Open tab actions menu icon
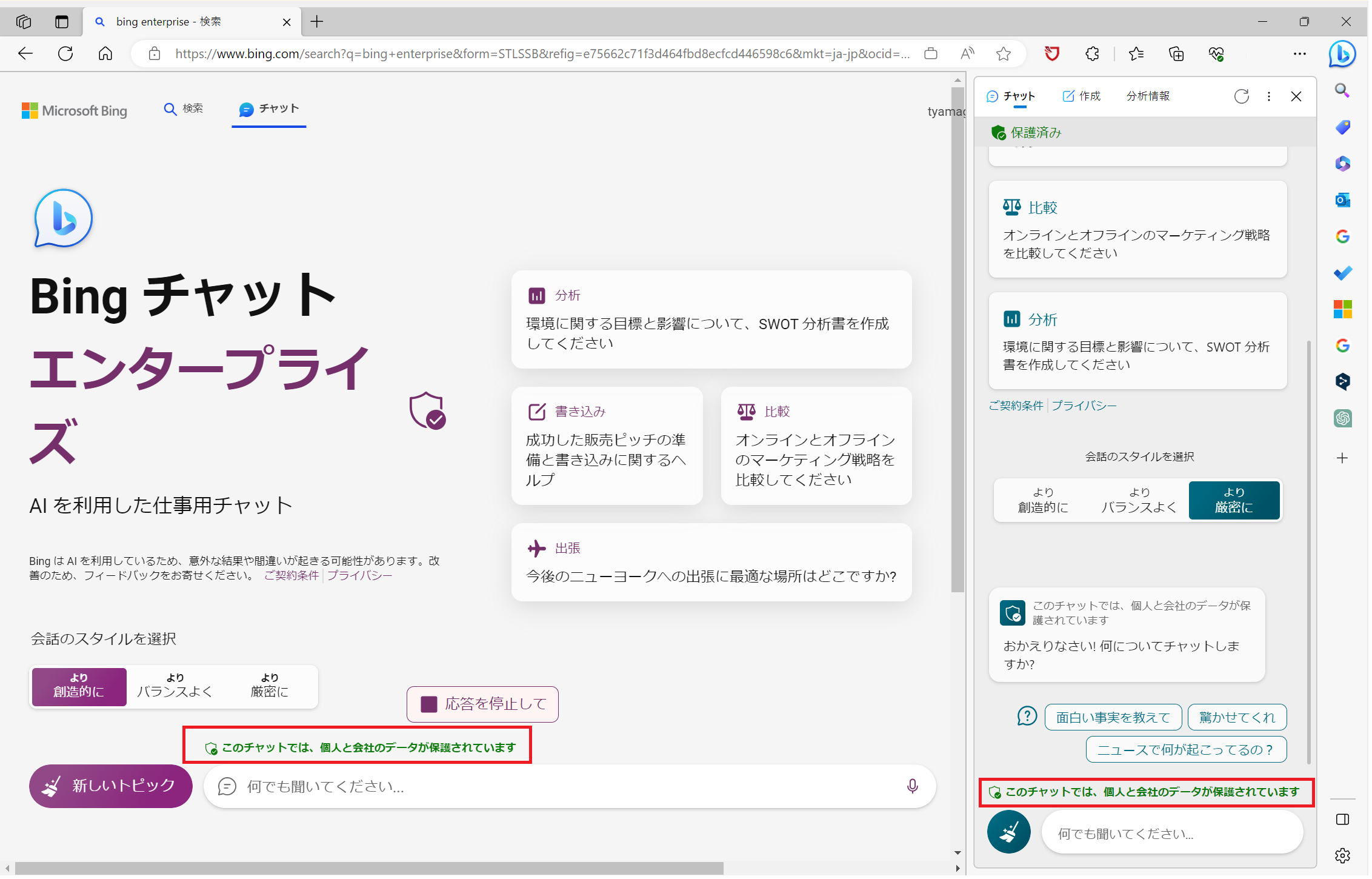1372x879 pixels. point(62,22)
